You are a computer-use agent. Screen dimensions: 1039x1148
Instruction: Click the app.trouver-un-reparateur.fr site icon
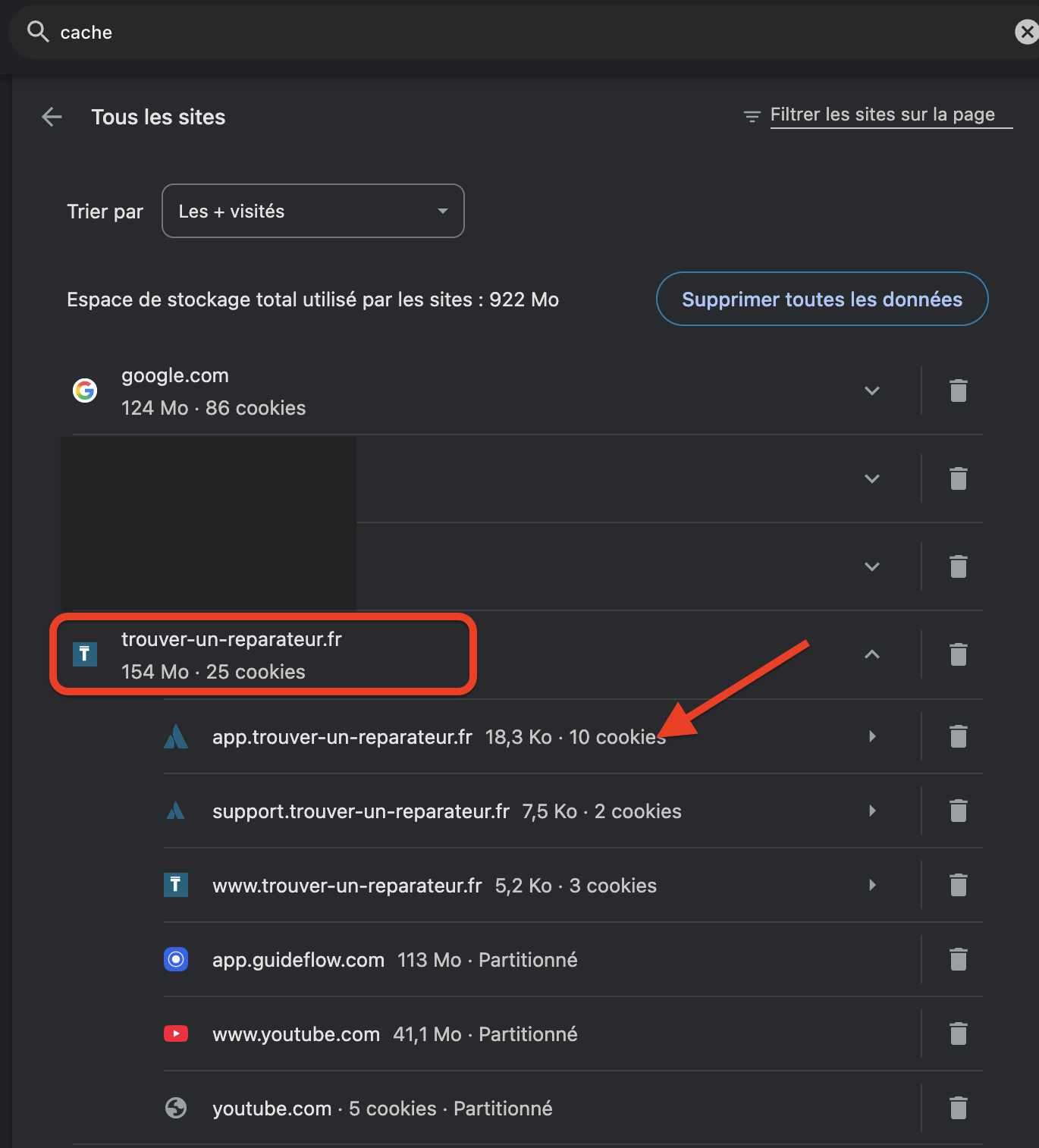176,736
